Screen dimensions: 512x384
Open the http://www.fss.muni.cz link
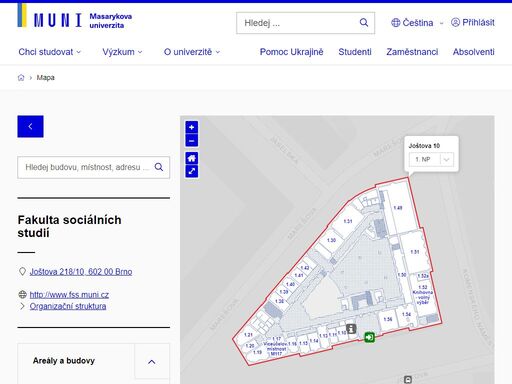(69, 295)
